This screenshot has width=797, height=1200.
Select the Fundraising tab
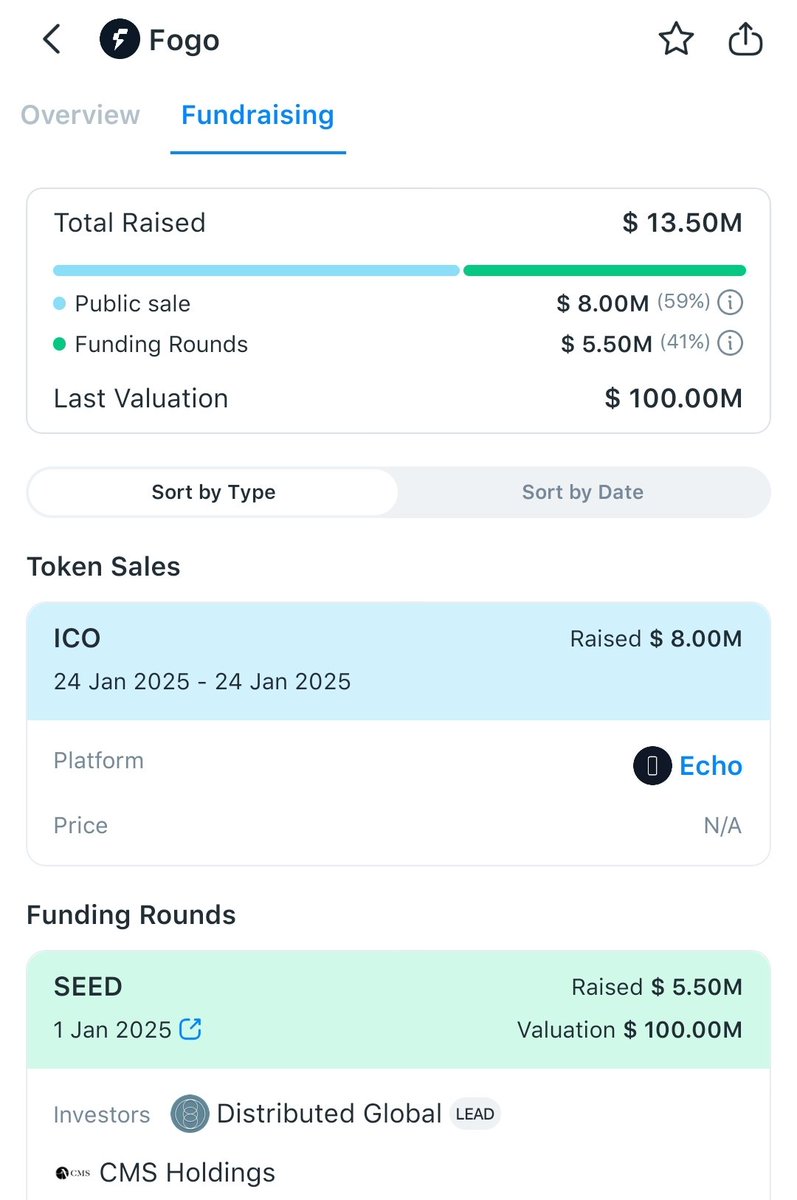click(x=258, y=115)
